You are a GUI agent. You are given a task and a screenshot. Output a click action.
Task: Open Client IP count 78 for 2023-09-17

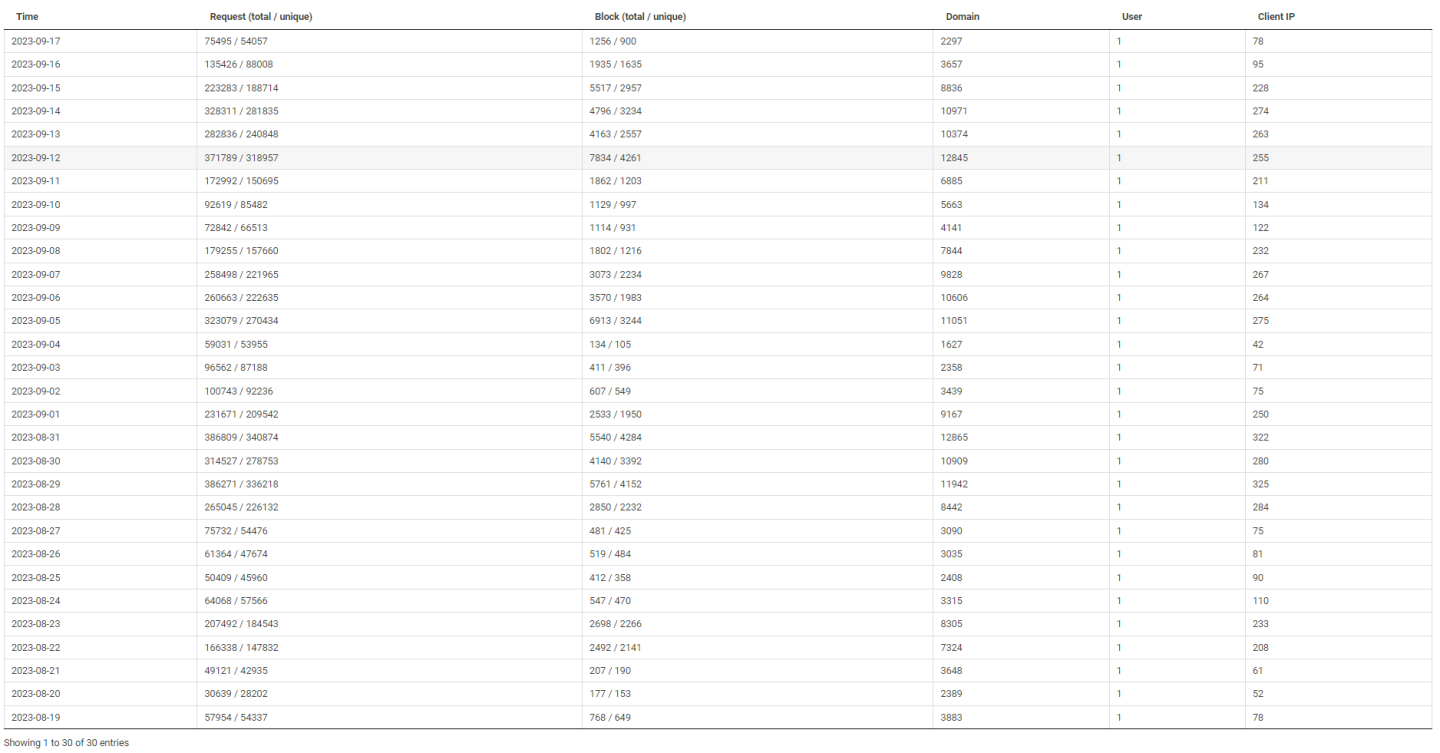[x=1257, y=41]
